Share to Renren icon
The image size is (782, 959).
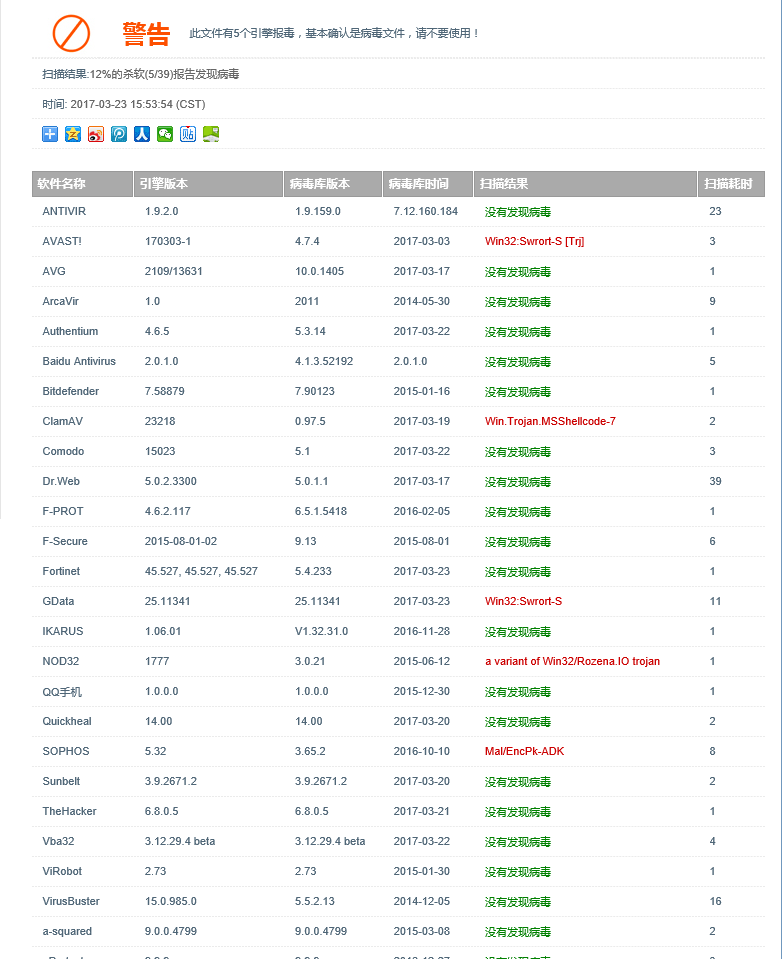pos(142,134)
